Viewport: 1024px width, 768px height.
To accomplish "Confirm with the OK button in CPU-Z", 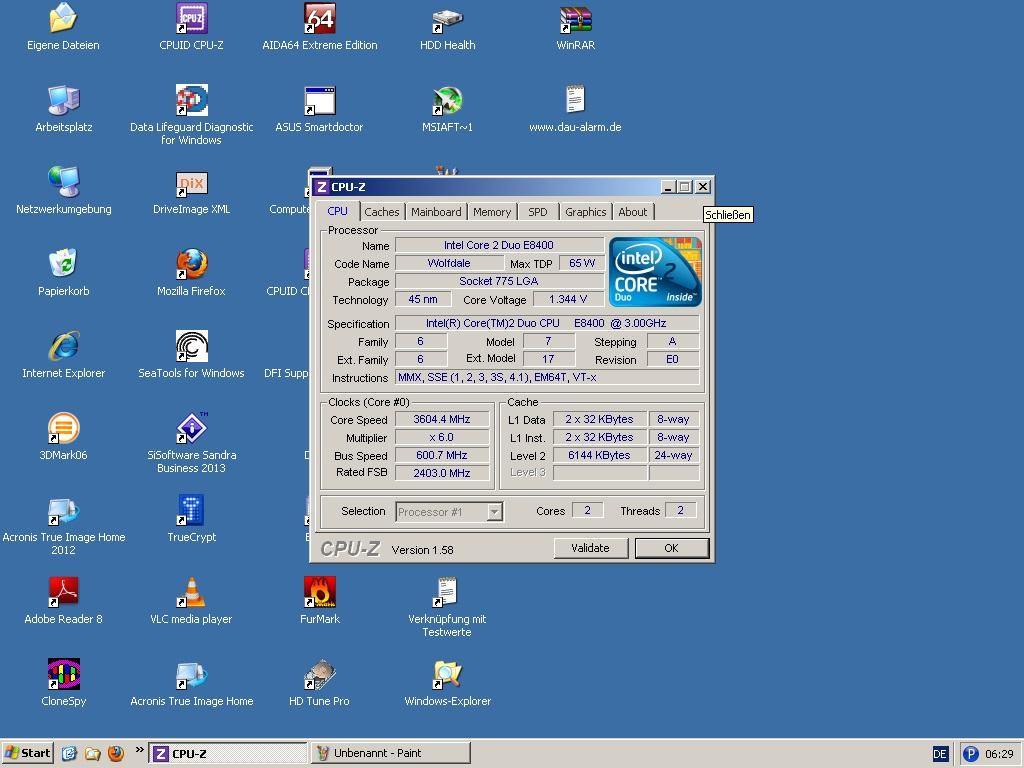I will (x=671, y=548).
